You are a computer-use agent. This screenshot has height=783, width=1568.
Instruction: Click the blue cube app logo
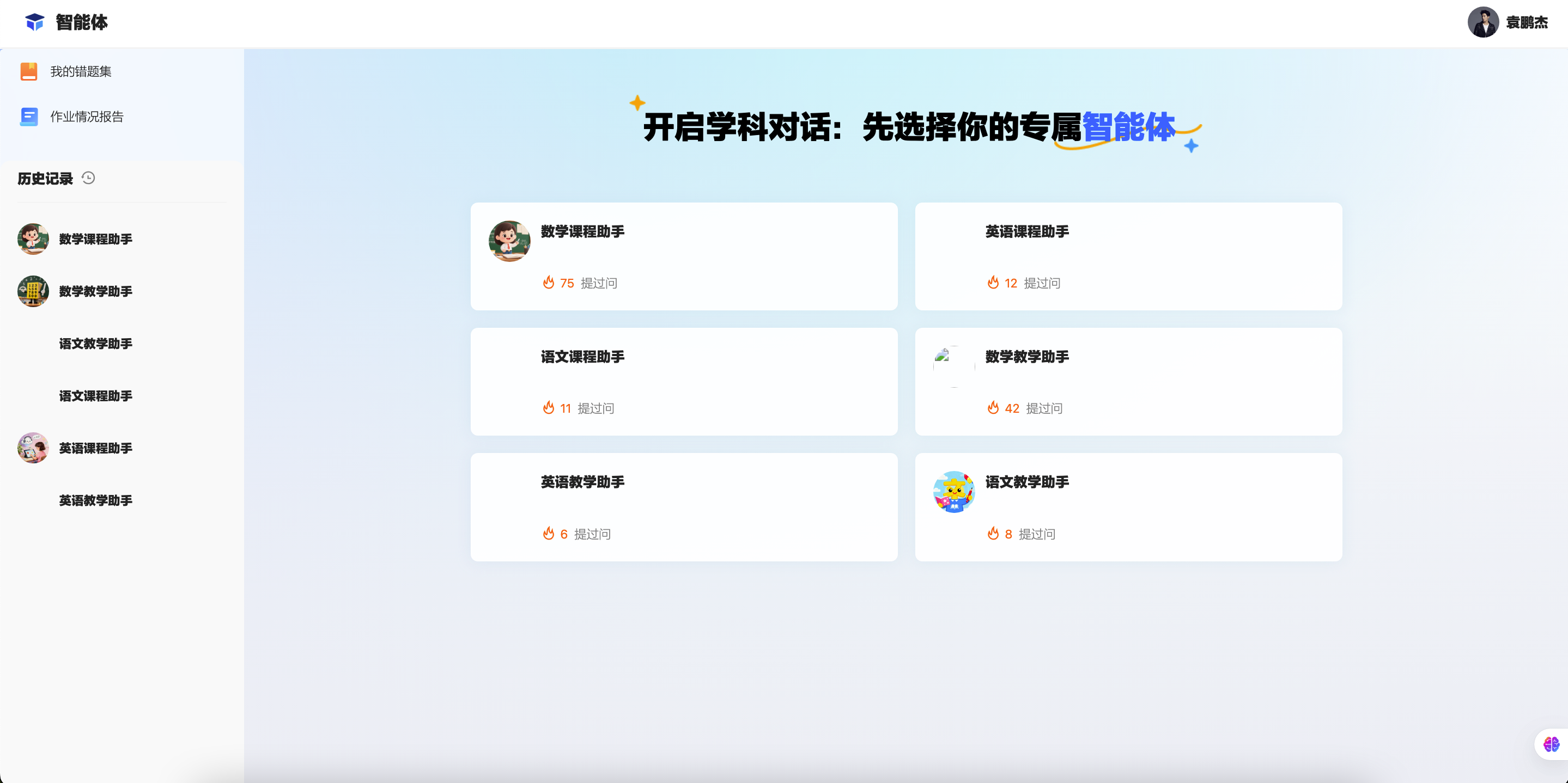pos(35,22)
